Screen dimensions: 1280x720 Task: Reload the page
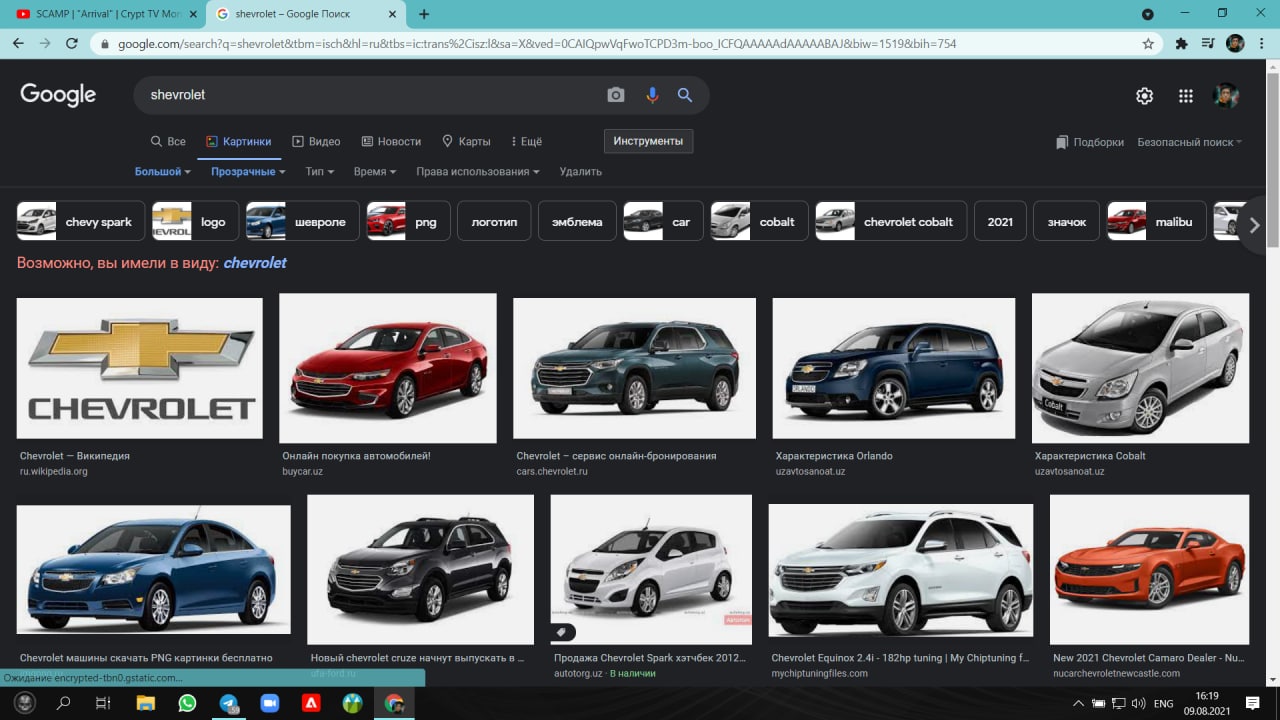click(72, 44)
